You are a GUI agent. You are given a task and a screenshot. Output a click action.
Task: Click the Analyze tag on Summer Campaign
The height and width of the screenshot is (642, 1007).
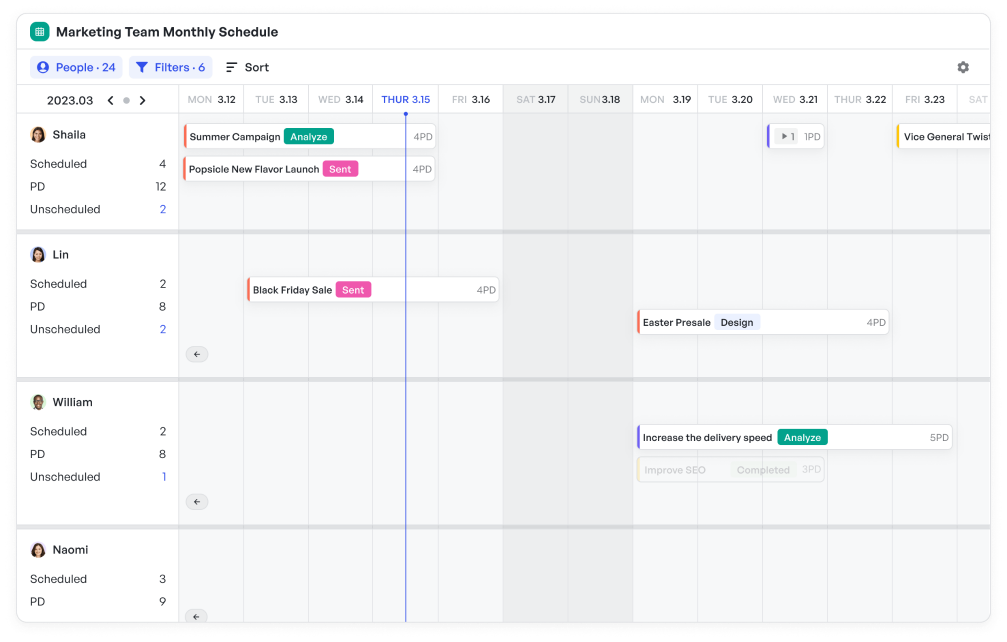tap(308, 137)
